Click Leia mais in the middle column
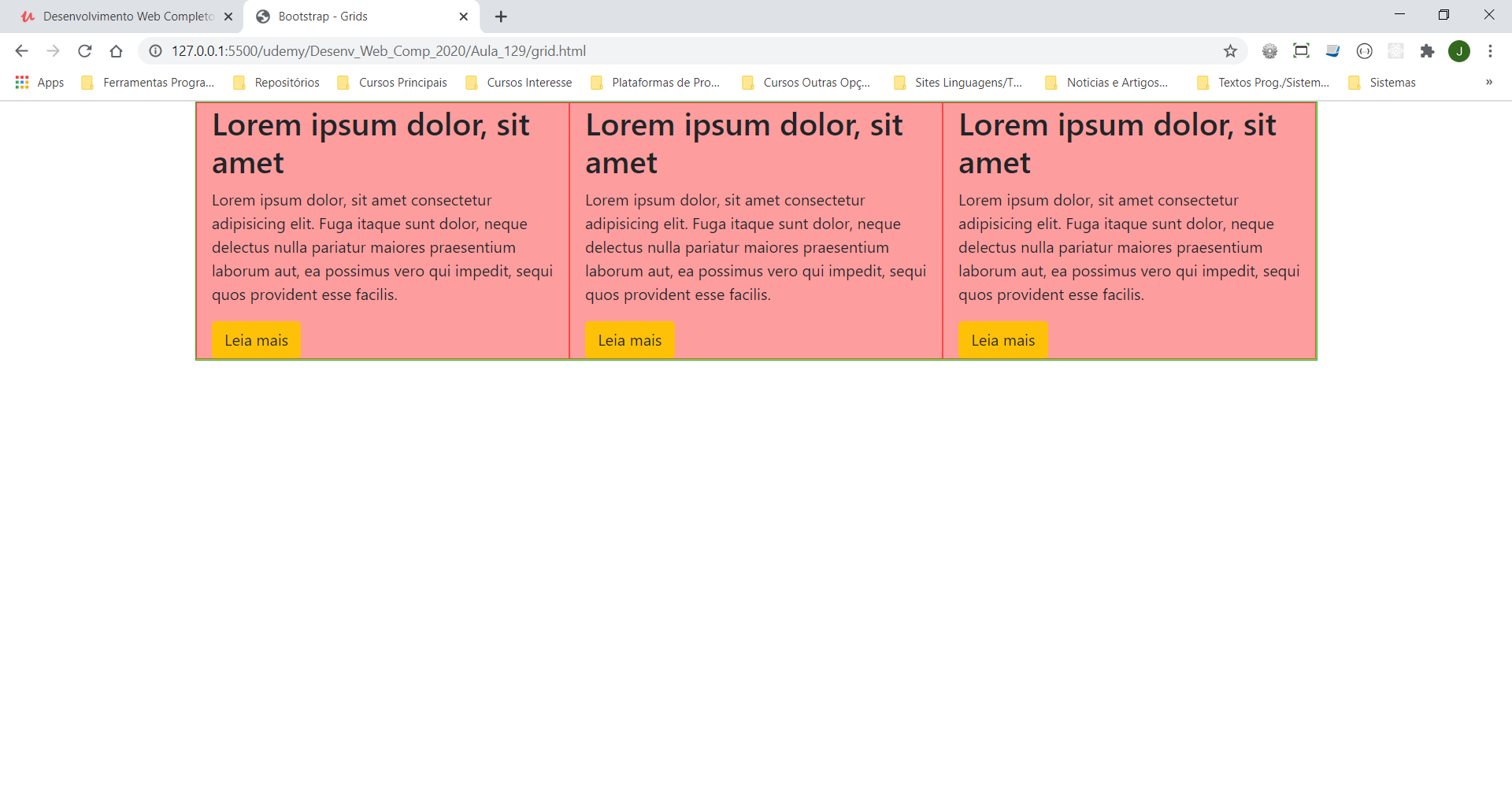The width and height of the screenshot is (1512, 811). [629, 340]
